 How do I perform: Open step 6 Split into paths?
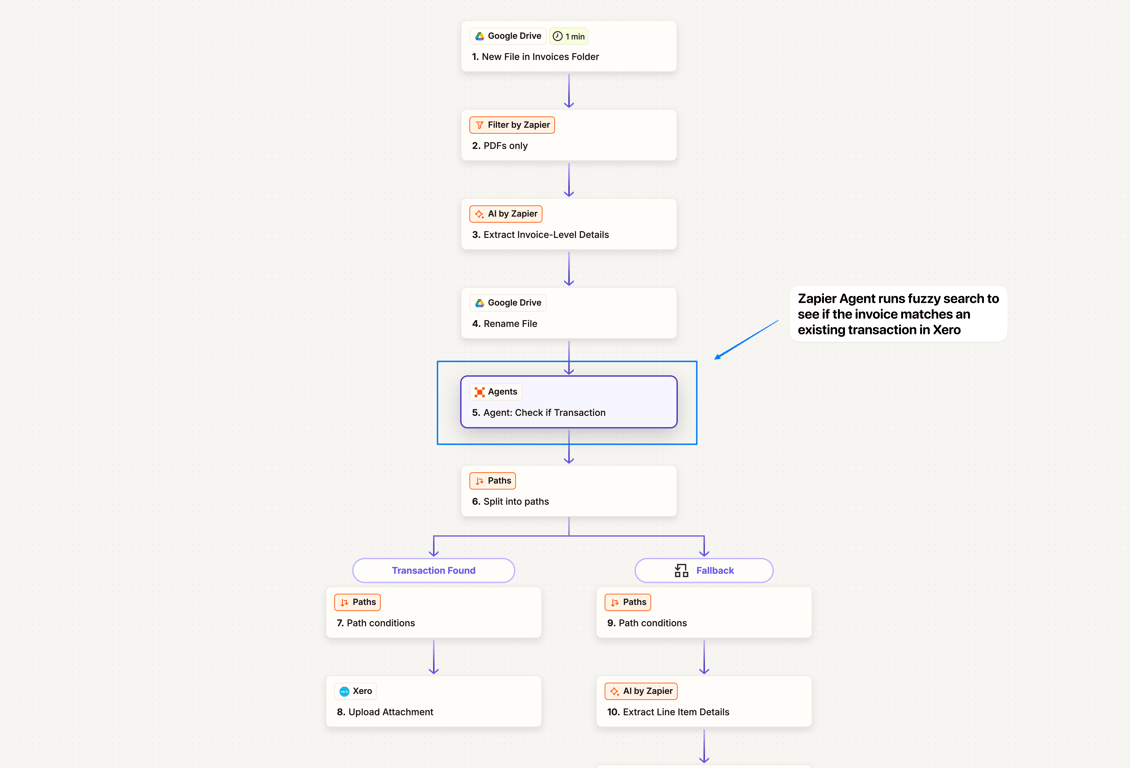click(x=569, y=491)
